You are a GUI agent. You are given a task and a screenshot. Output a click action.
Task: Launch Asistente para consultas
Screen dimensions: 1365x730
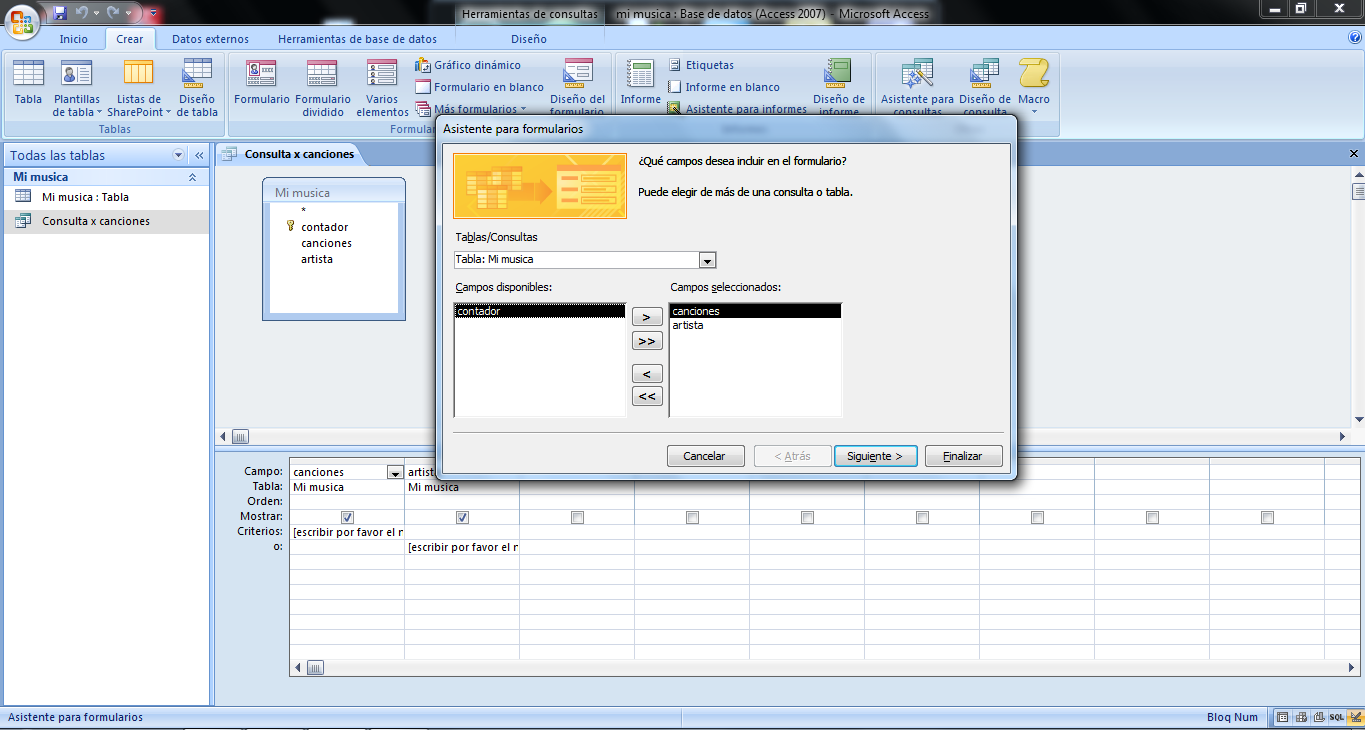coord(917,87)
